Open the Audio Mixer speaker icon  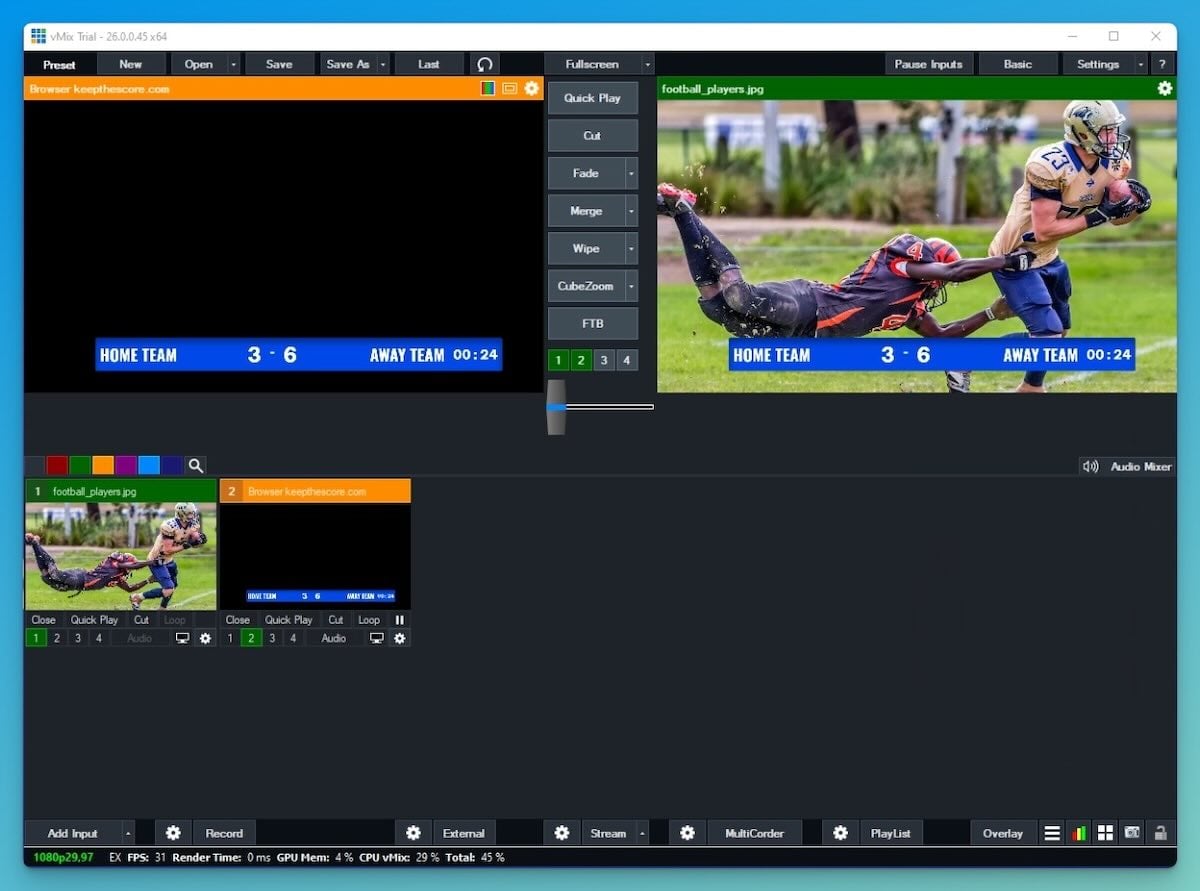[1092, 465]
